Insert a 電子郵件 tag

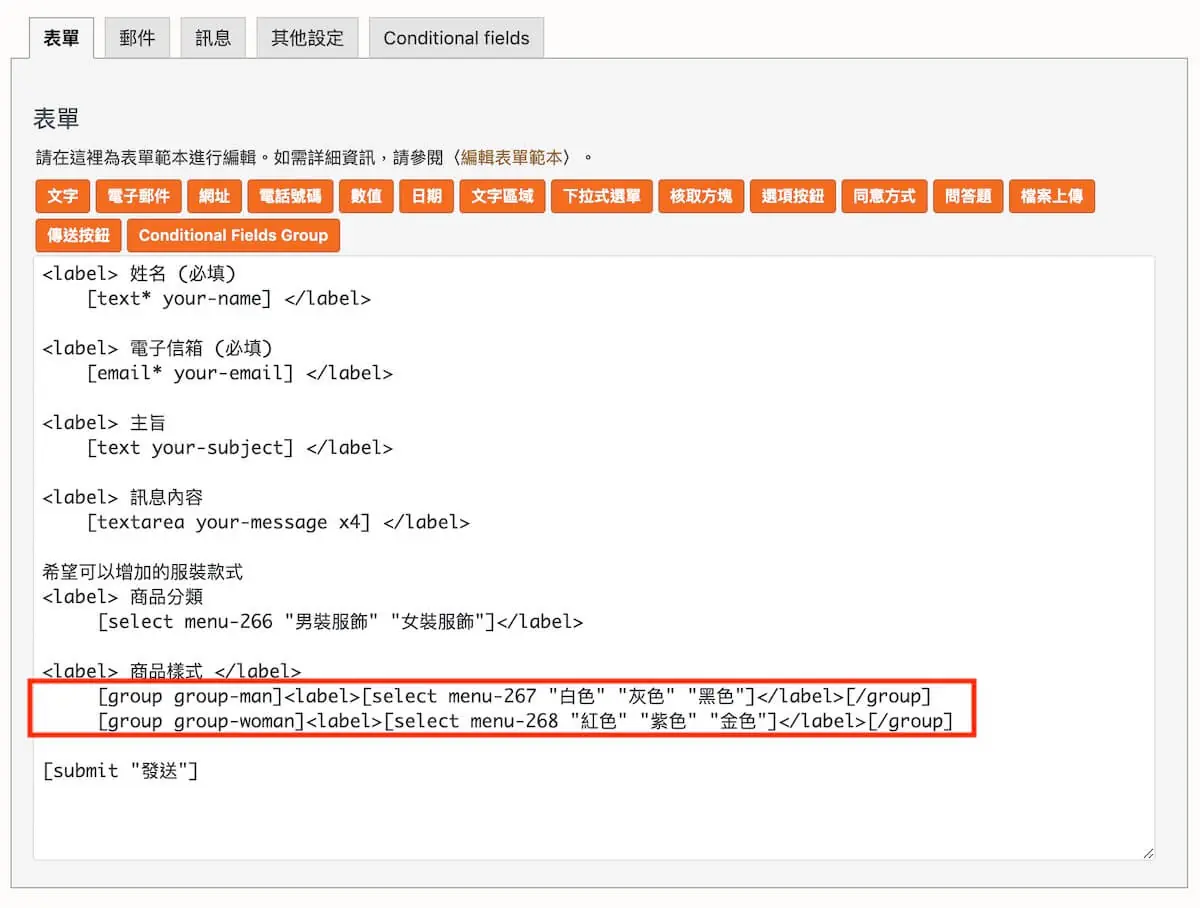[139, 196]
